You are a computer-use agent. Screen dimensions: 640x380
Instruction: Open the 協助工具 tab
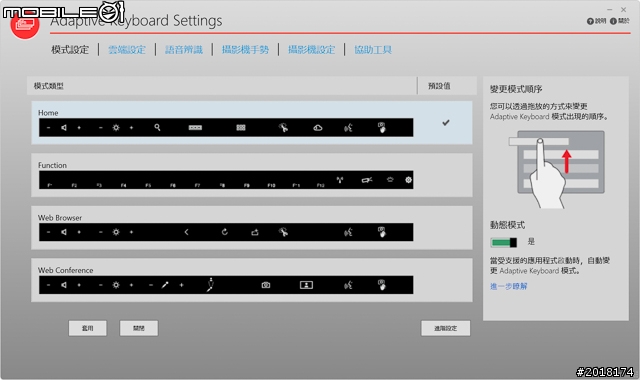coord(373,50)
